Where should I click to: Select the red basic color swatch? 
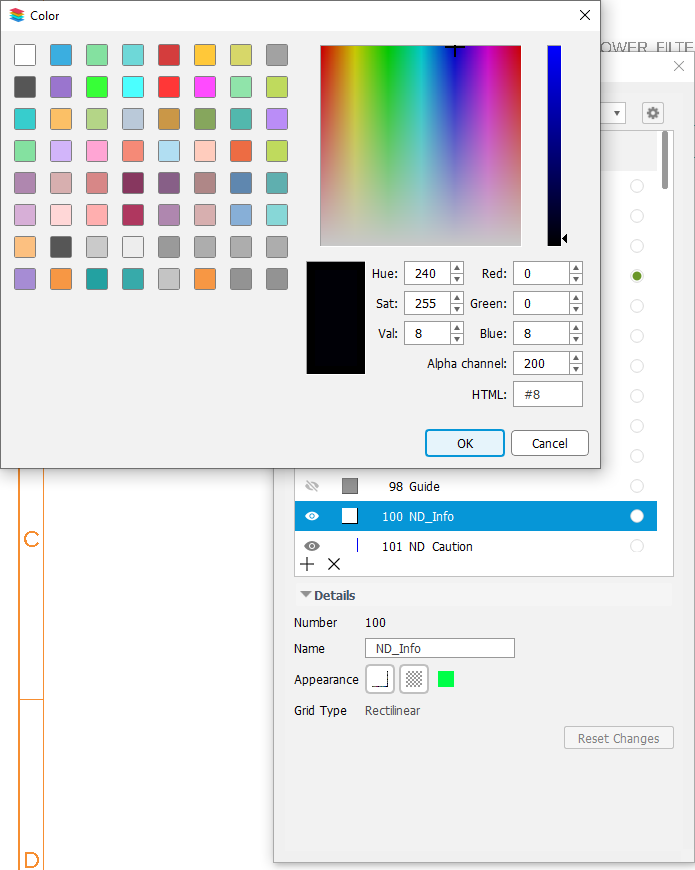click(x=168, y=55)
